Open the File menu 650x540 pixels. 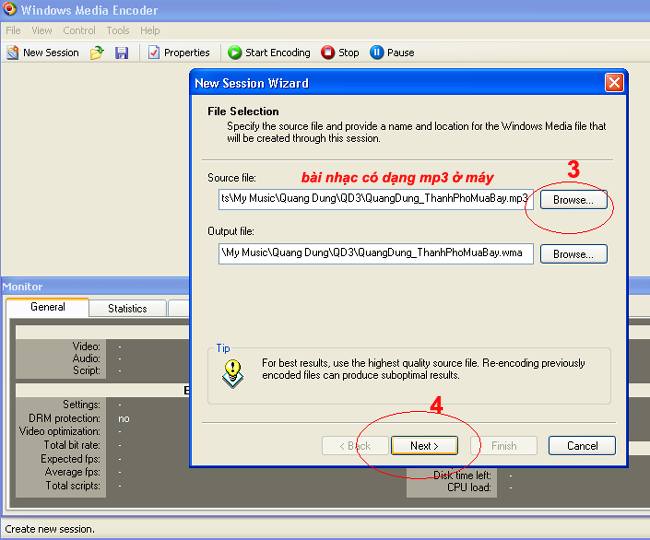(13, 31)
